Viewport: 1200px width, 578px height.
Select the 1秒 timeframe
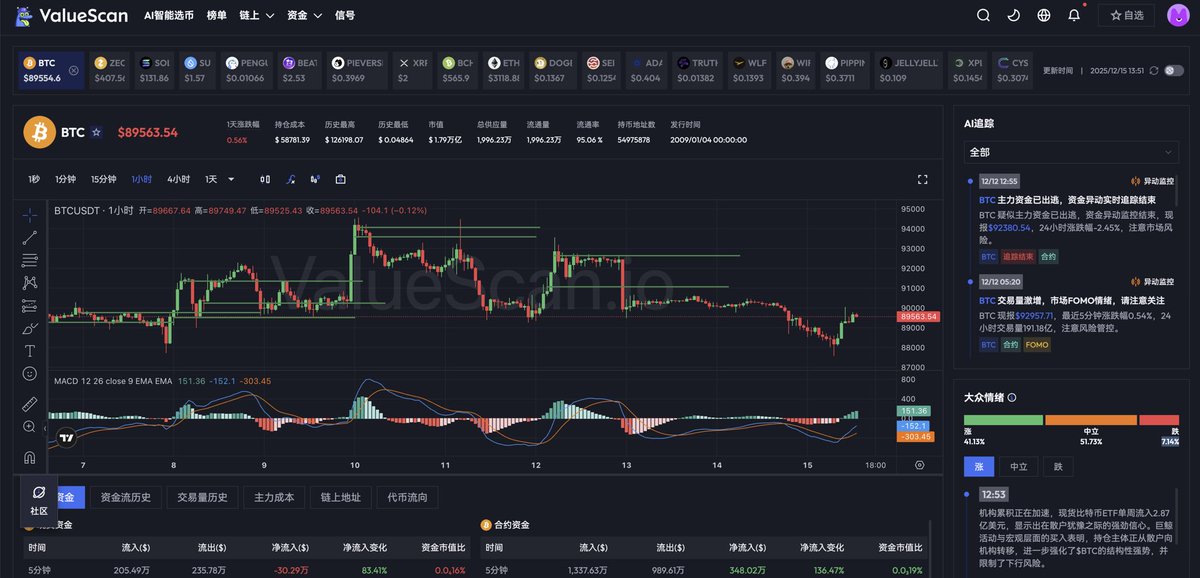pos(34,179)
